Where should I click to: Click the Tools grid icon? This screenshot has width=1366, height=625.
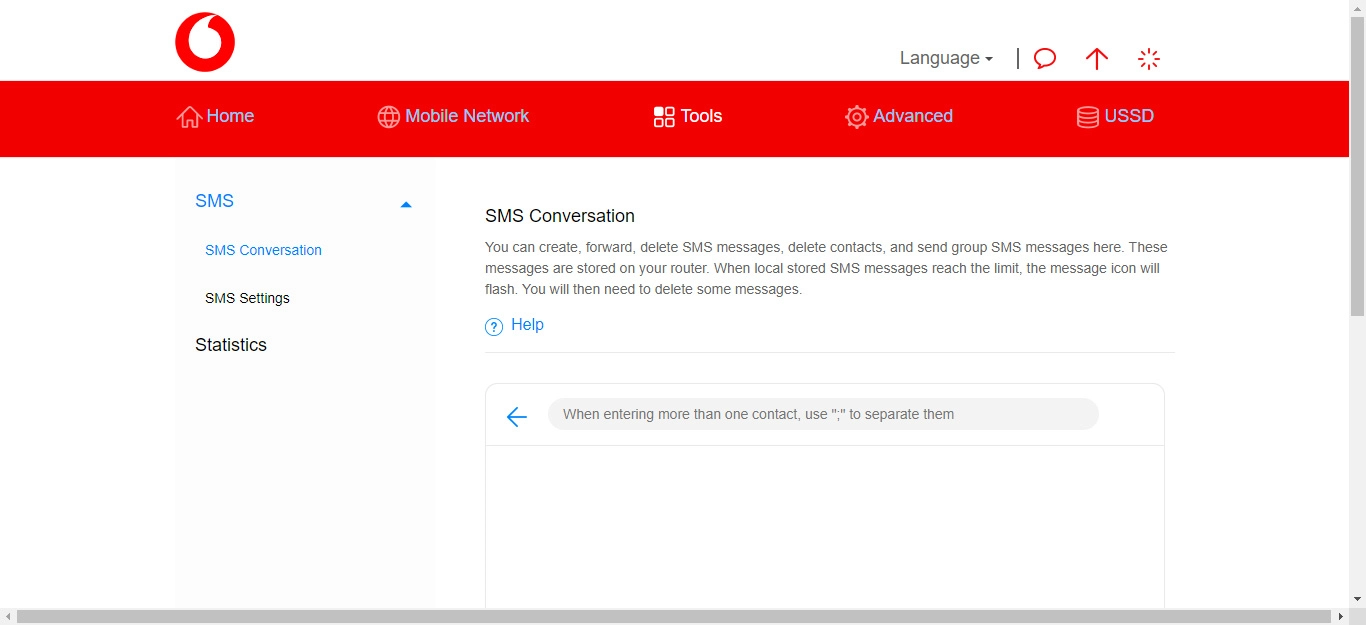(663, 116)
